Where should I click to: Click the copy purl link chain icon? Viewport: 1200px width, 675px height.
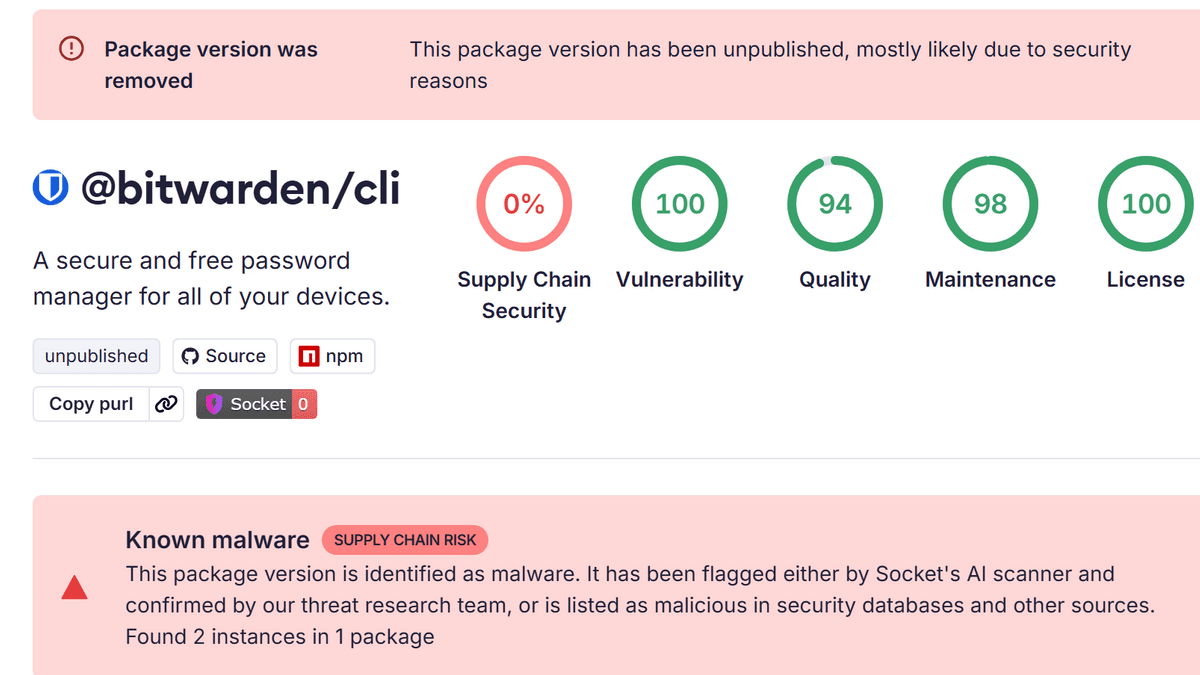[x=166, y=404]
